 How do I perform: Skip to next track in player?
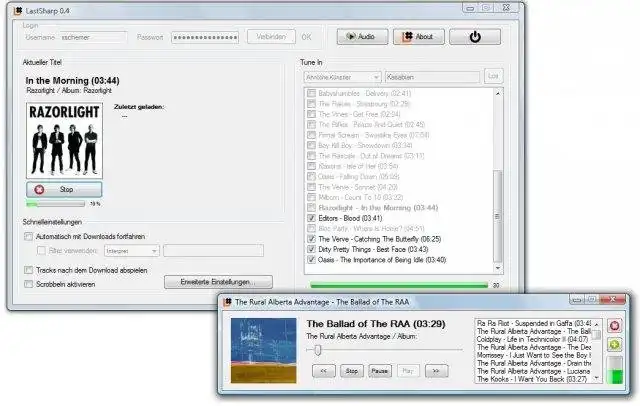[436, 371]
